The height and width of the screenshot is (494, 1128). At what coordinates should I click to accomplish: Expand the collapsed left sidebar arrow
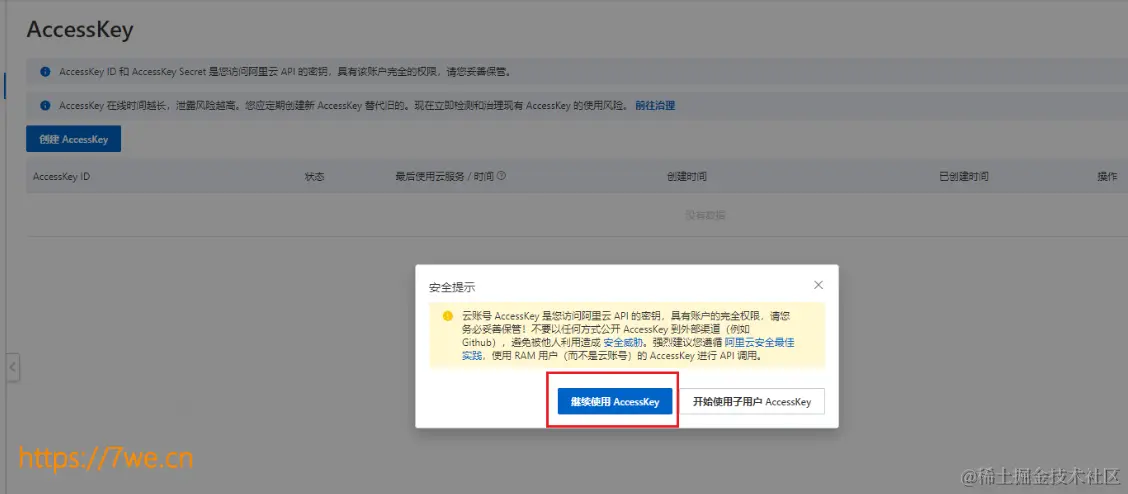click(x=12, y=368)
